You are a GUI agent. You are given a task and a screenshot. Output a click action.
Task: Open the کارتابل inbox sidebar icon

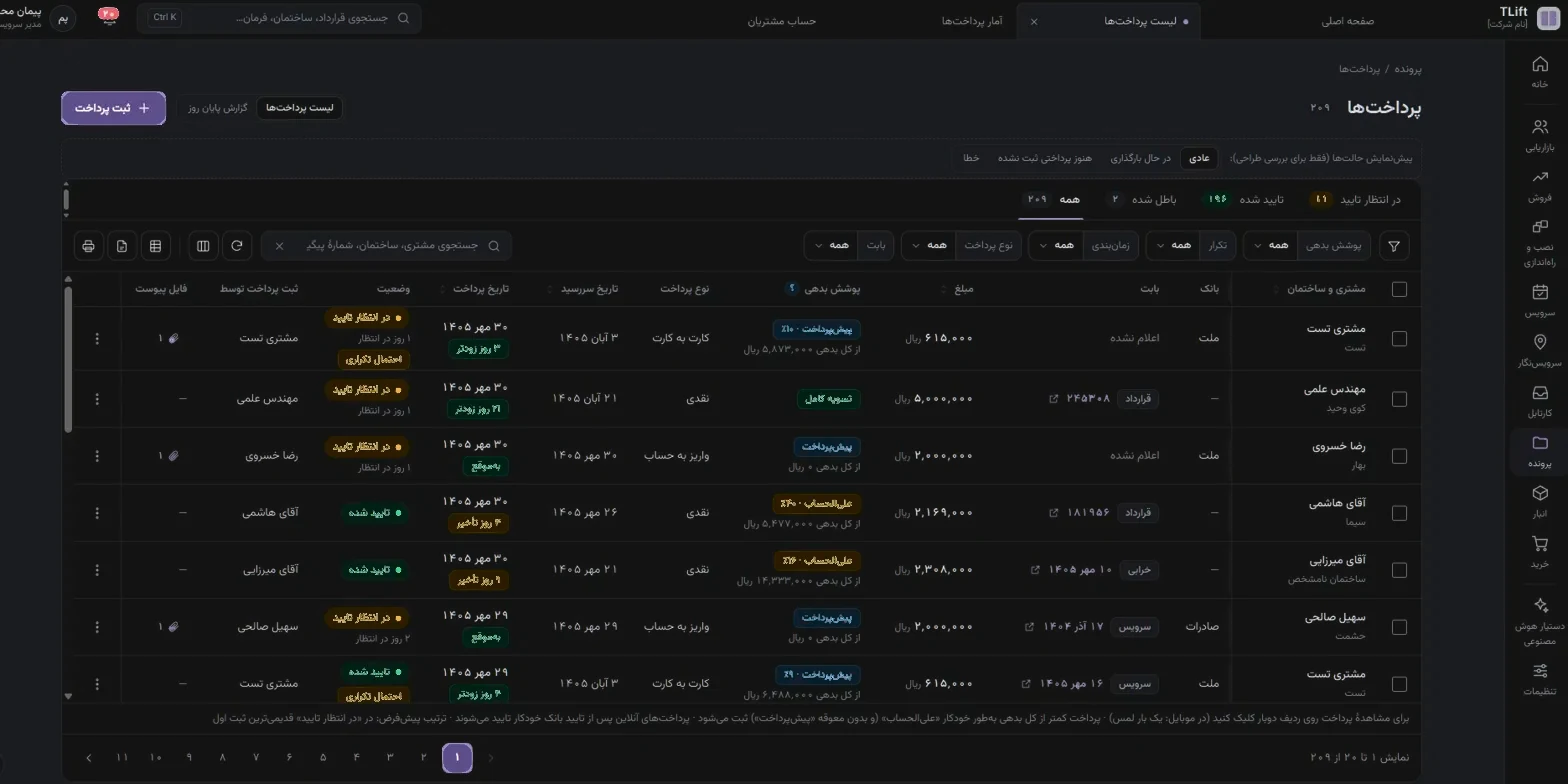1539,402
